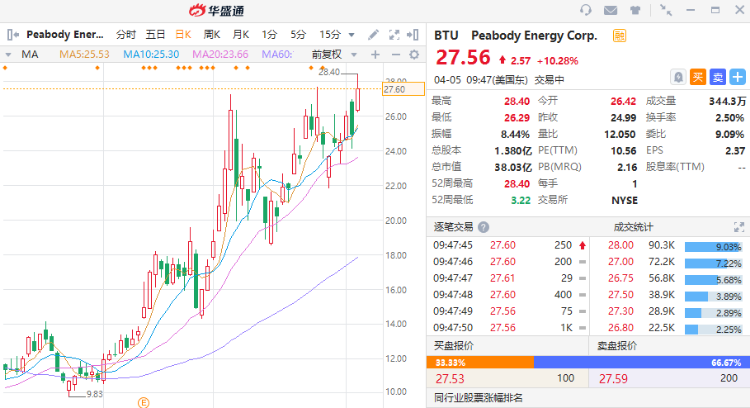
Task: Set a price alert bell
Action: (678, 77)
